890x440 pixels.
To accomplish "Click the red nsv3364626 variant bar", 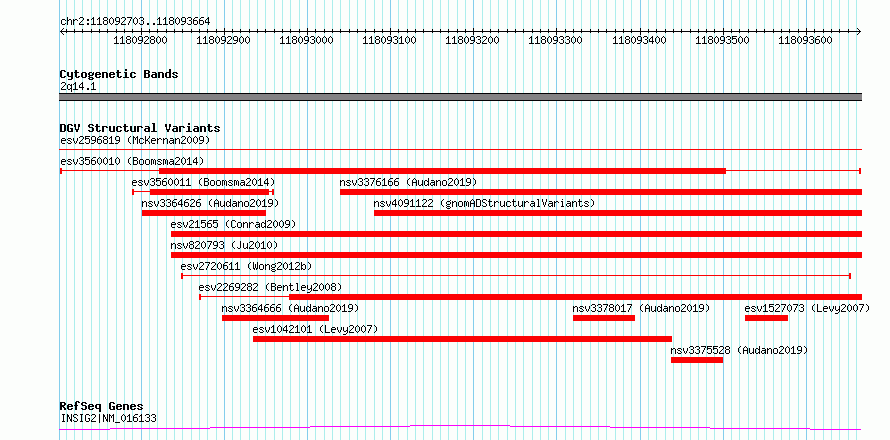I will point(204,213).
